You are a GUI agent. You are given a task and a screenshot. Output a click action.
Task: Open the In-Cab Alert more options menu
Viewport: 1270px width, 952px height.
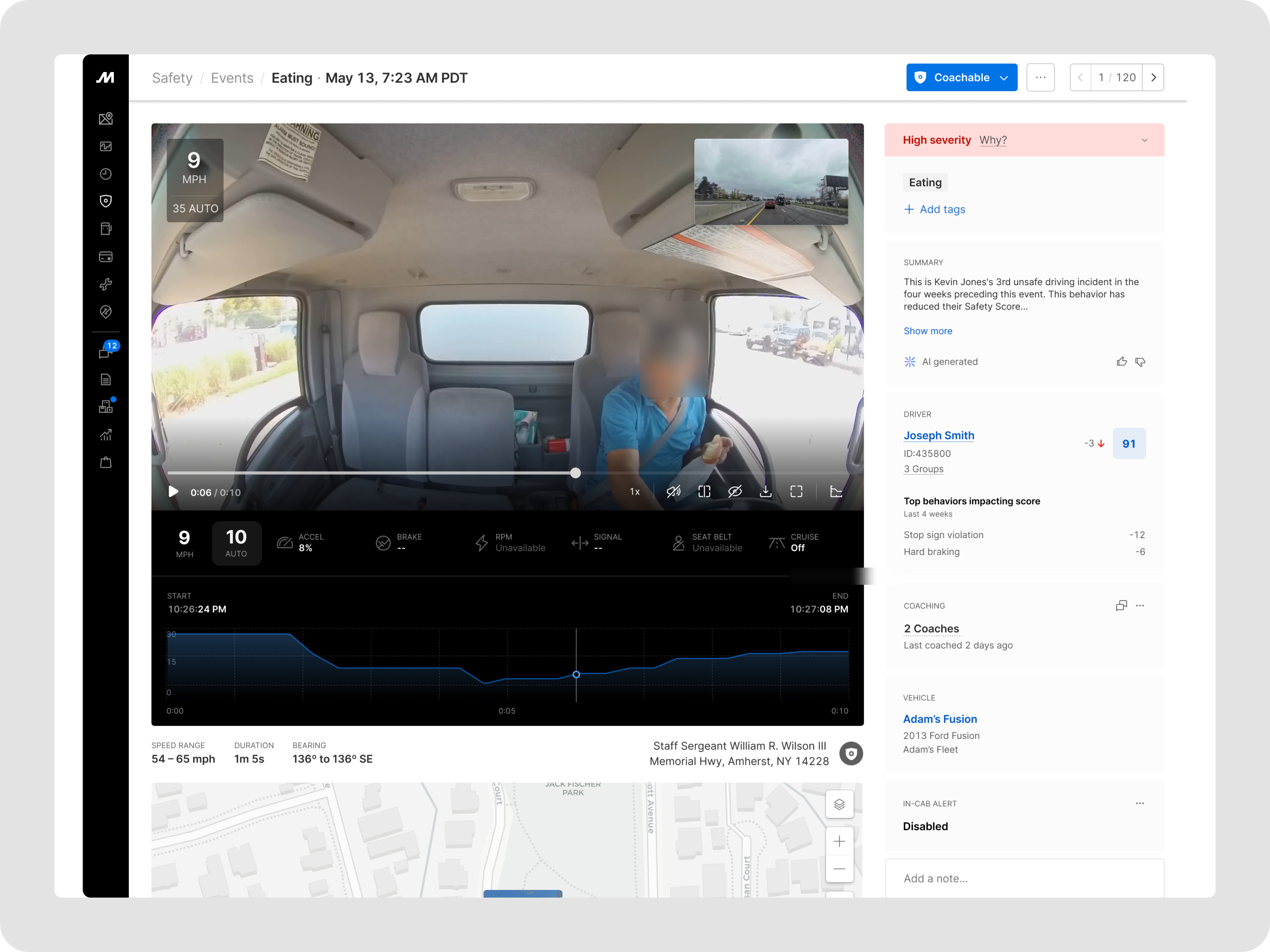1140,803
